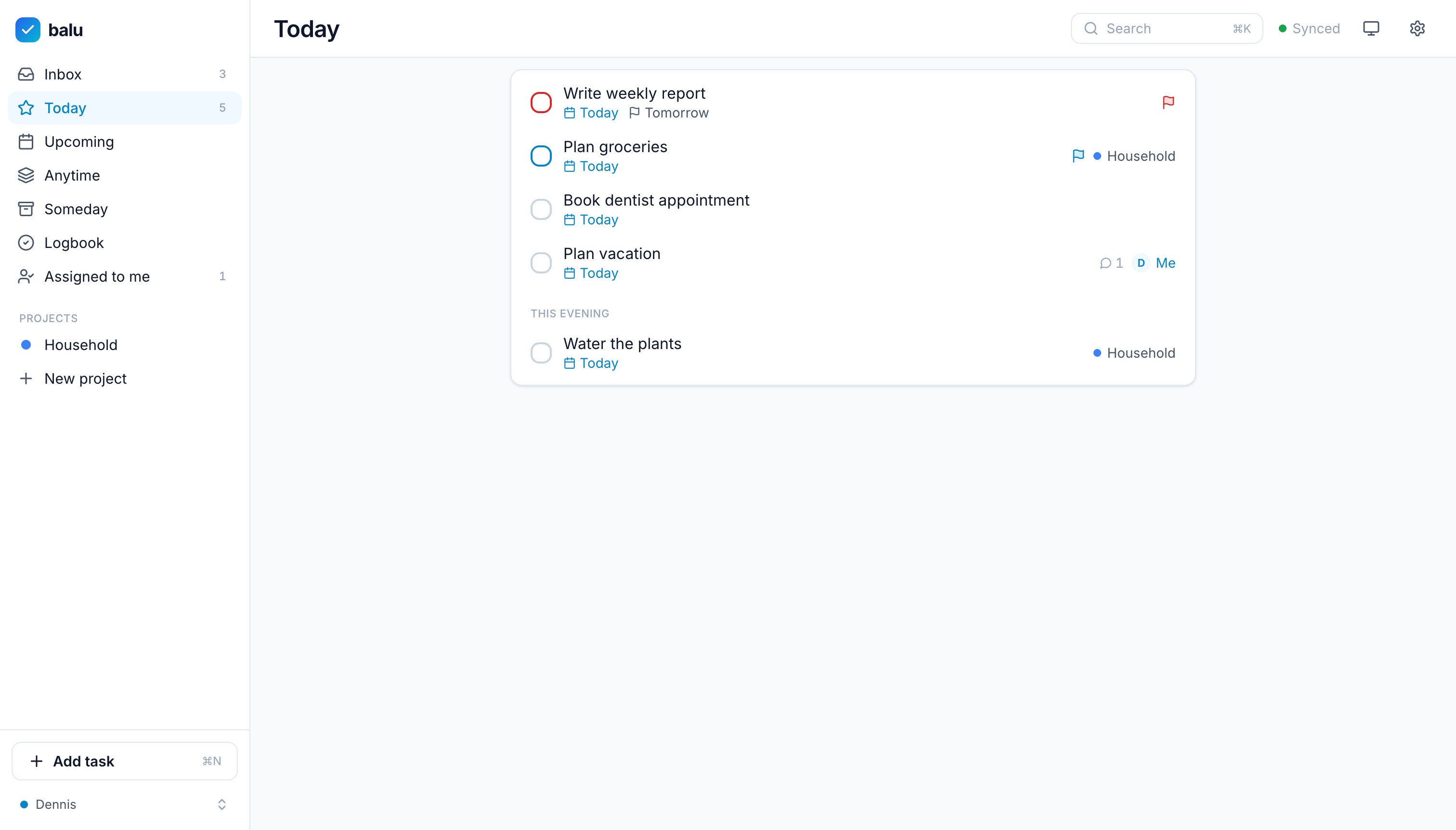Click the green Synced status dot
The image size is (1456, 830).
coord(1282,28)
